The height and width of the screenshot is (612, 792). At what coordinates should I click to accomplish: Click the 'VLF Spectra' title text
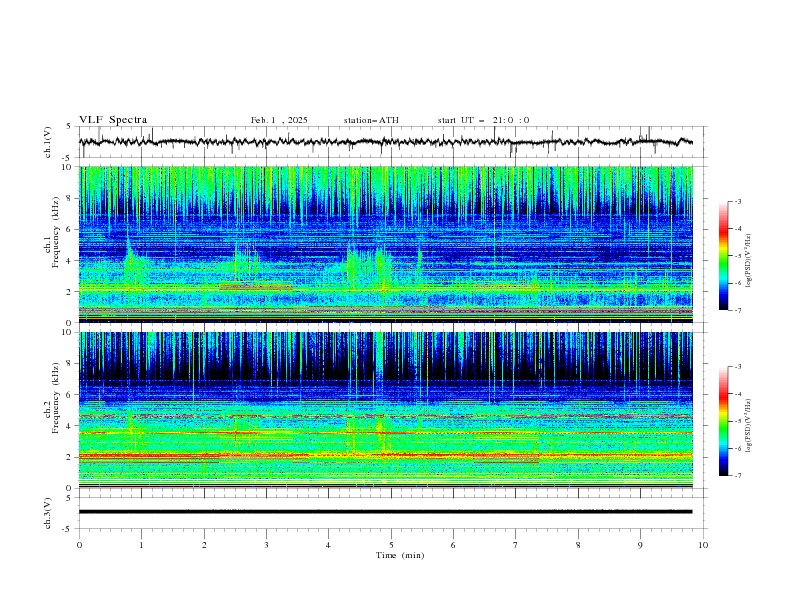pyautogui.click(x=113, y=120)
